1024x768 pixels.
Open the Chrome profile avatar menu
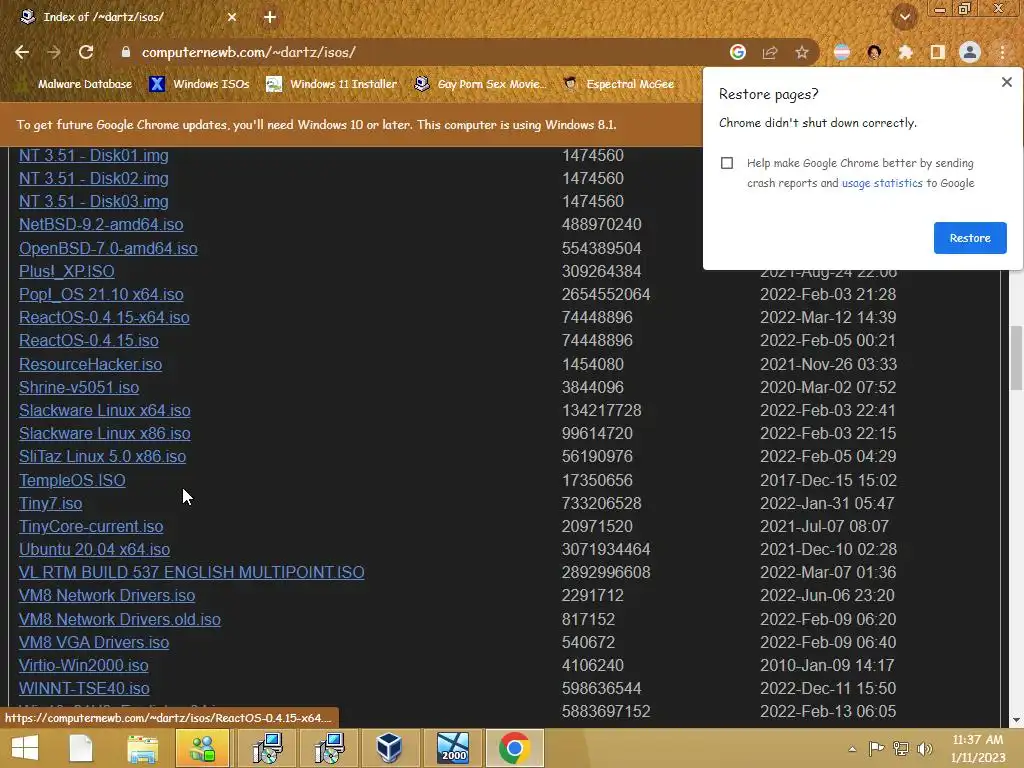point(970,52)
